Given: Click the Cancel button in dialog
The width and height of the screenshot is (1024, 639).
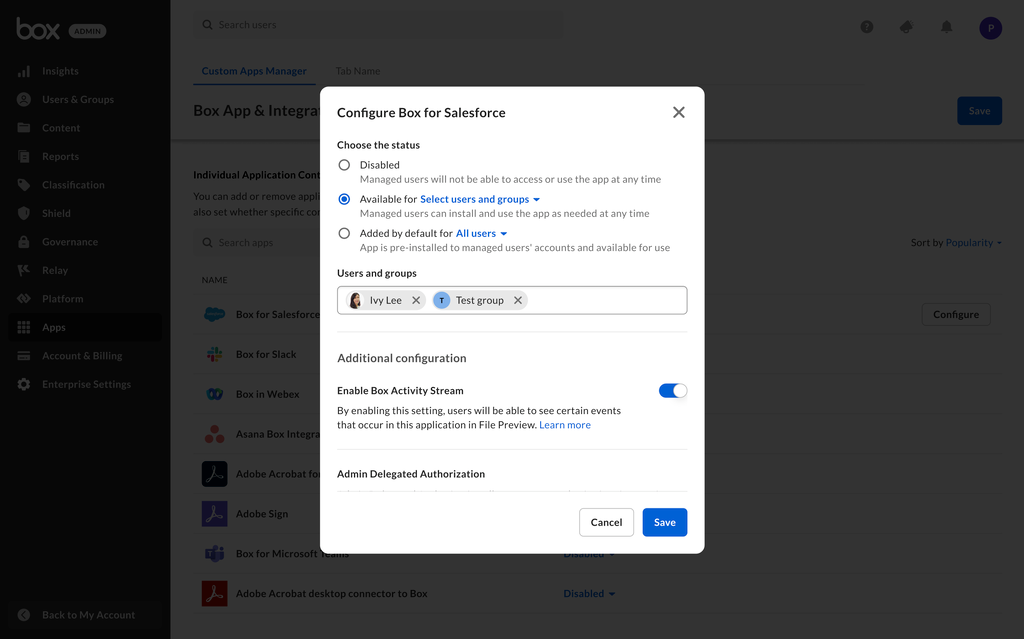Looking at the screenshot, I should click(606, 522).
